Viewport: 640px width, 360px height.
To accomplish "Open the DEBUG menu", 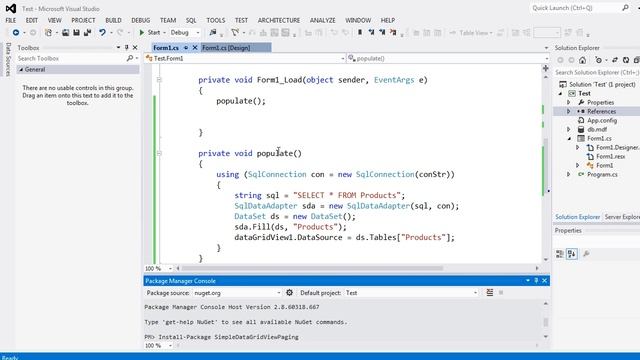I will coord(141,20).
